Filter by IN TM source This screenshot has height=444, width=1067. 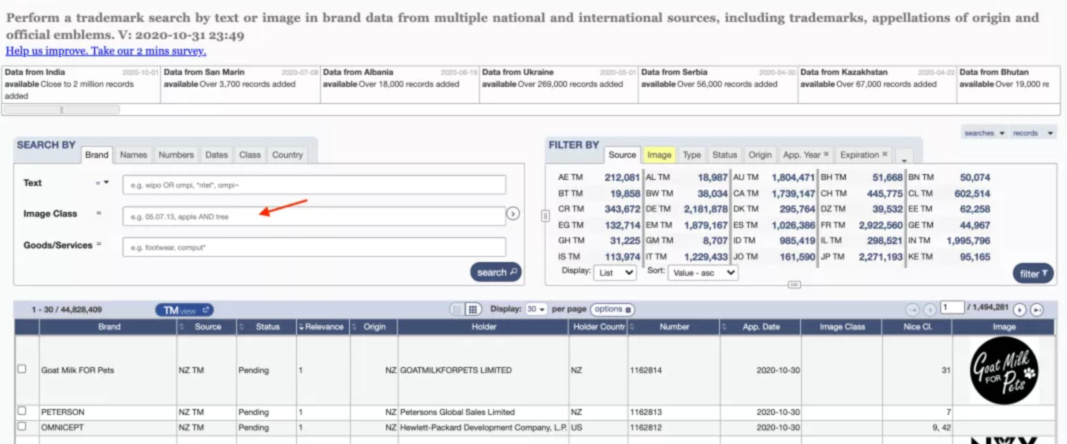pos(949,240)
